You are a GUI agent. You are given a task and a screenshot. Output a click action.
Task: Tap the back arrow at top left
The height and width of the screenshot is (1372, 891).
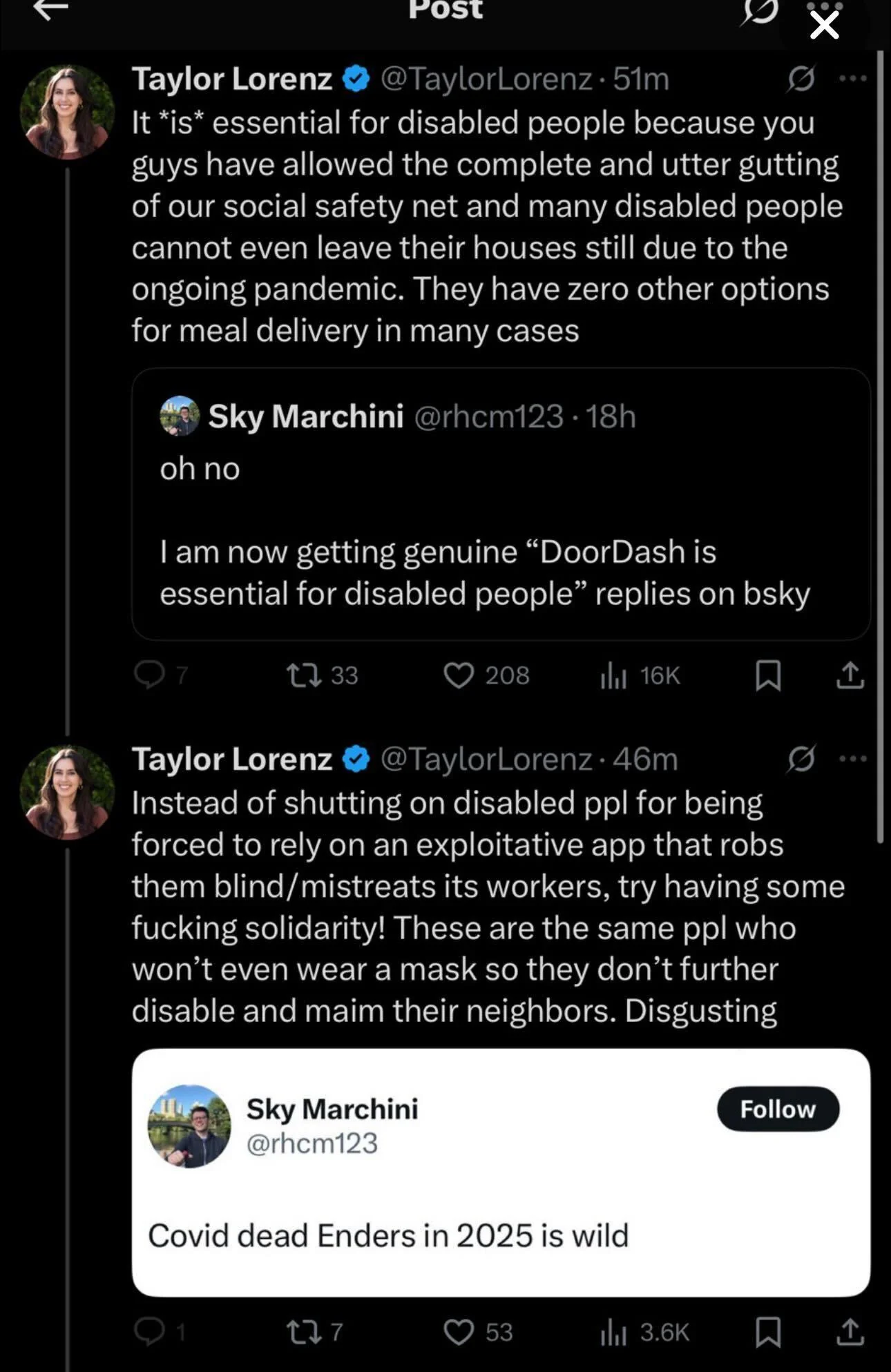pyautogui.click(x=50, y=10)
